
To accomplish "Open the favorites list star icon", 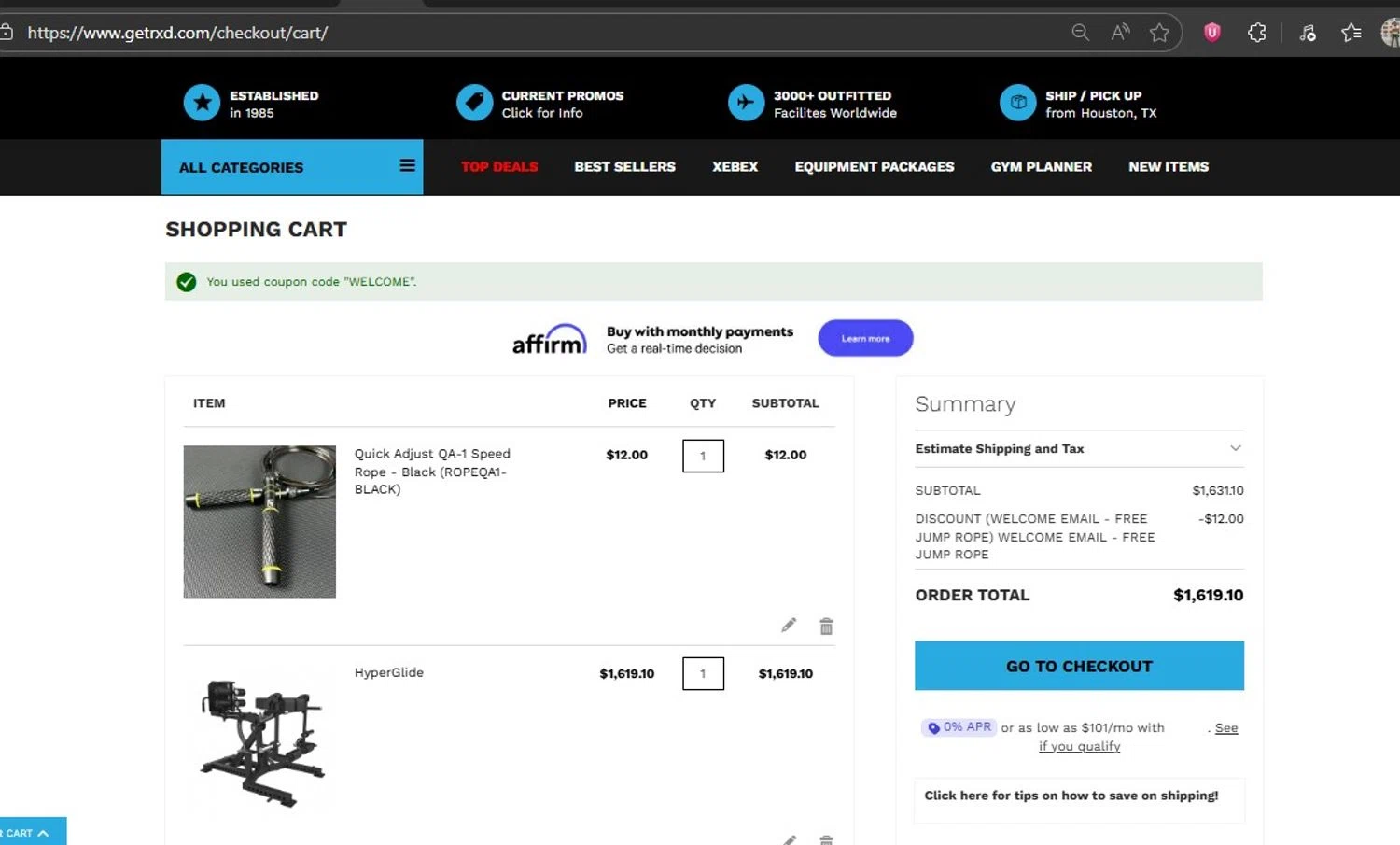I will click(x=1351, y=33).
